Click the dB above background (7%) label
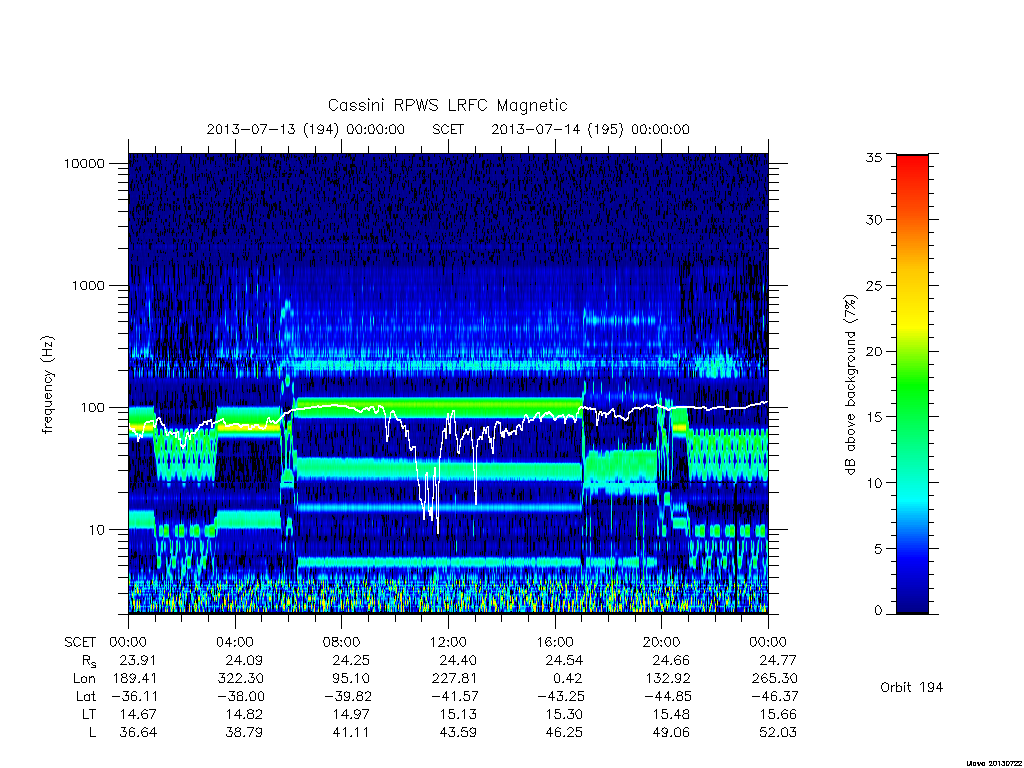This screenshot has height=768, width=1024. pyautogui.click(x=850, y=385)
